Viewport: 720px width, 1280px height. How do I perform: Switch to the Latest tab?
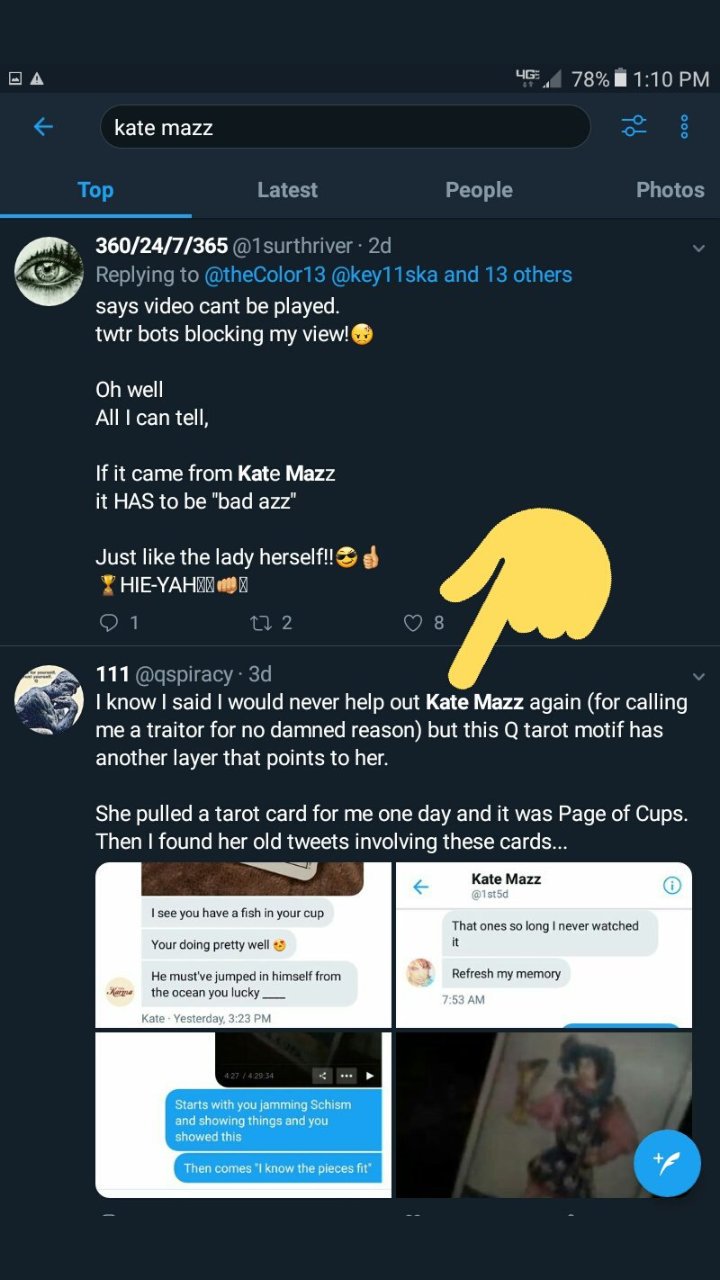click(287, 190)
